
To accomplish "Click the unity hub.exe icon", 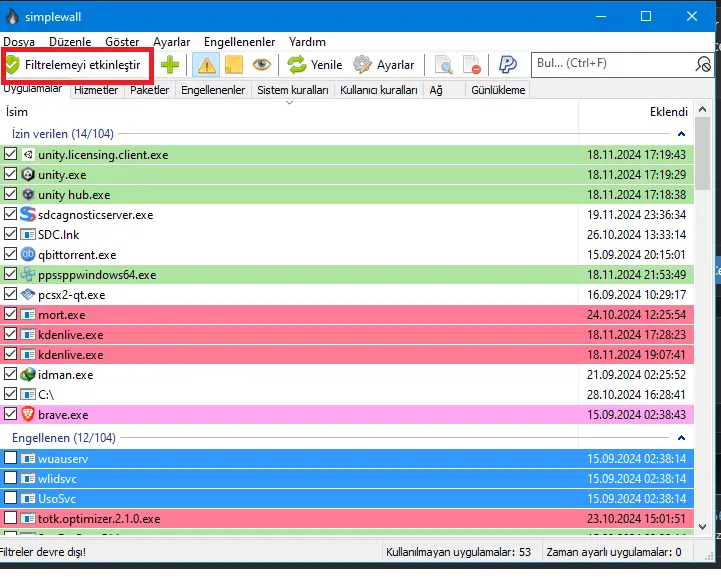I will (28, 195).
